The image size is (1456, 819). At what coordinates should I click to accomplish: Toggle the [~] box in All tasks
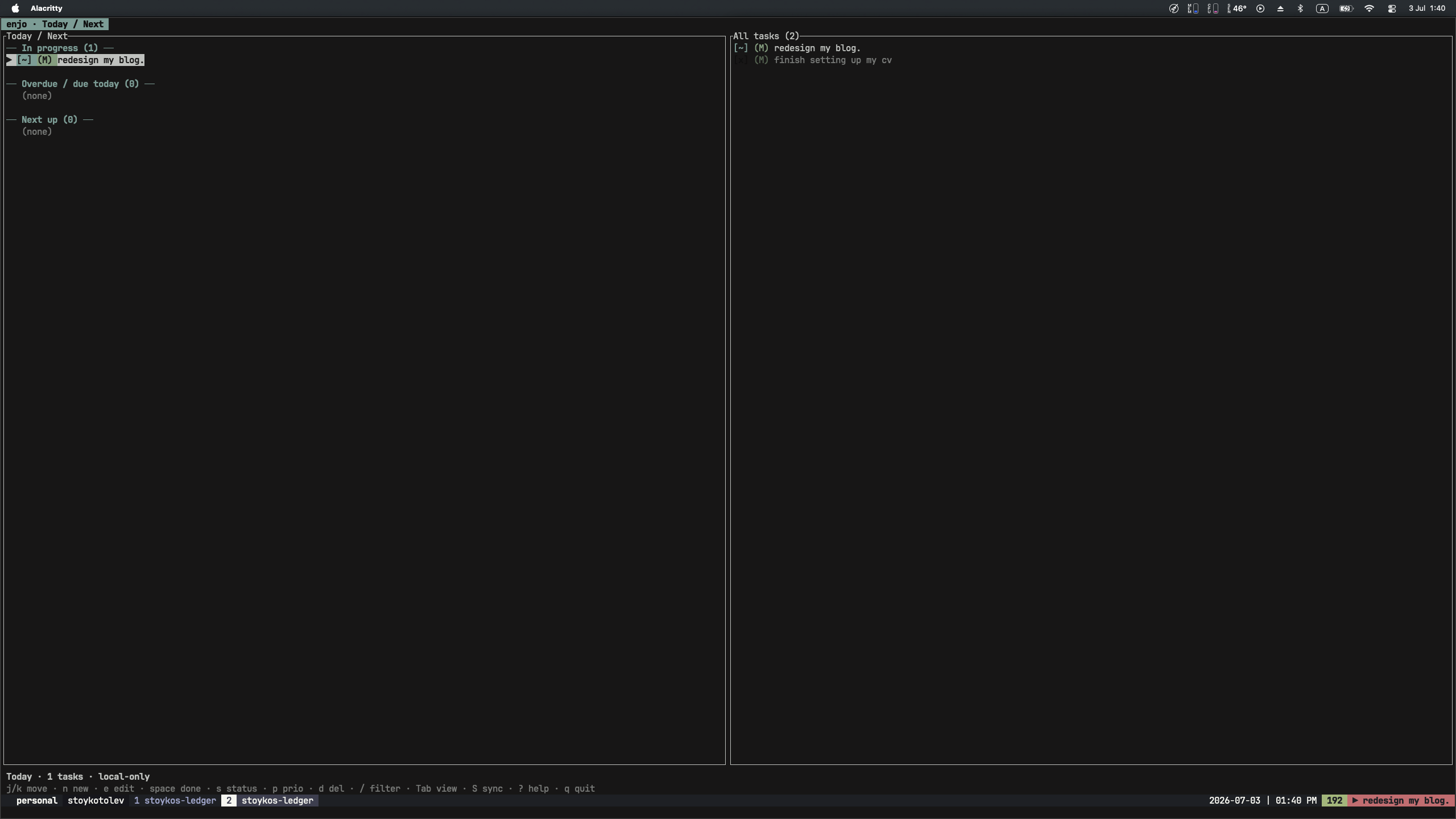pos(741,48)
